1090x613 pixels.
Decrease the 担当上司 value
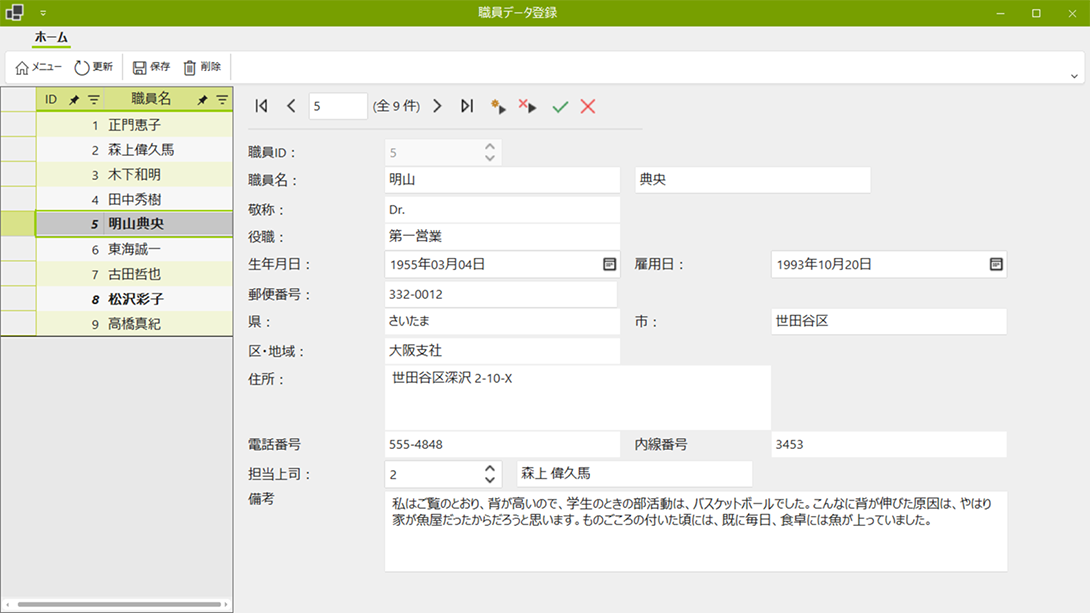point(490,480)
